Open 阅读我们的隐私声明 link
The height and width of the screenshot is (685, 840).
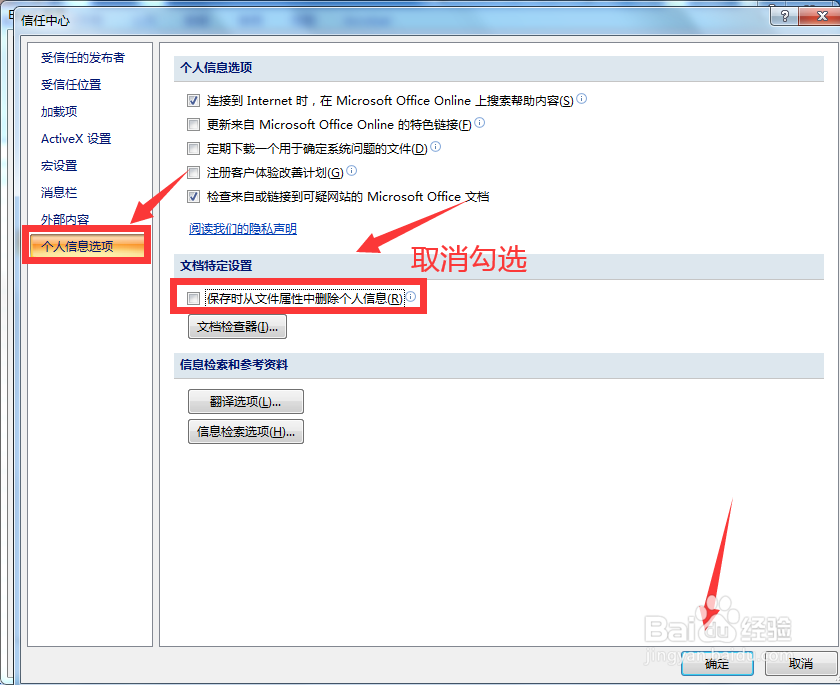tap(243, 229)
